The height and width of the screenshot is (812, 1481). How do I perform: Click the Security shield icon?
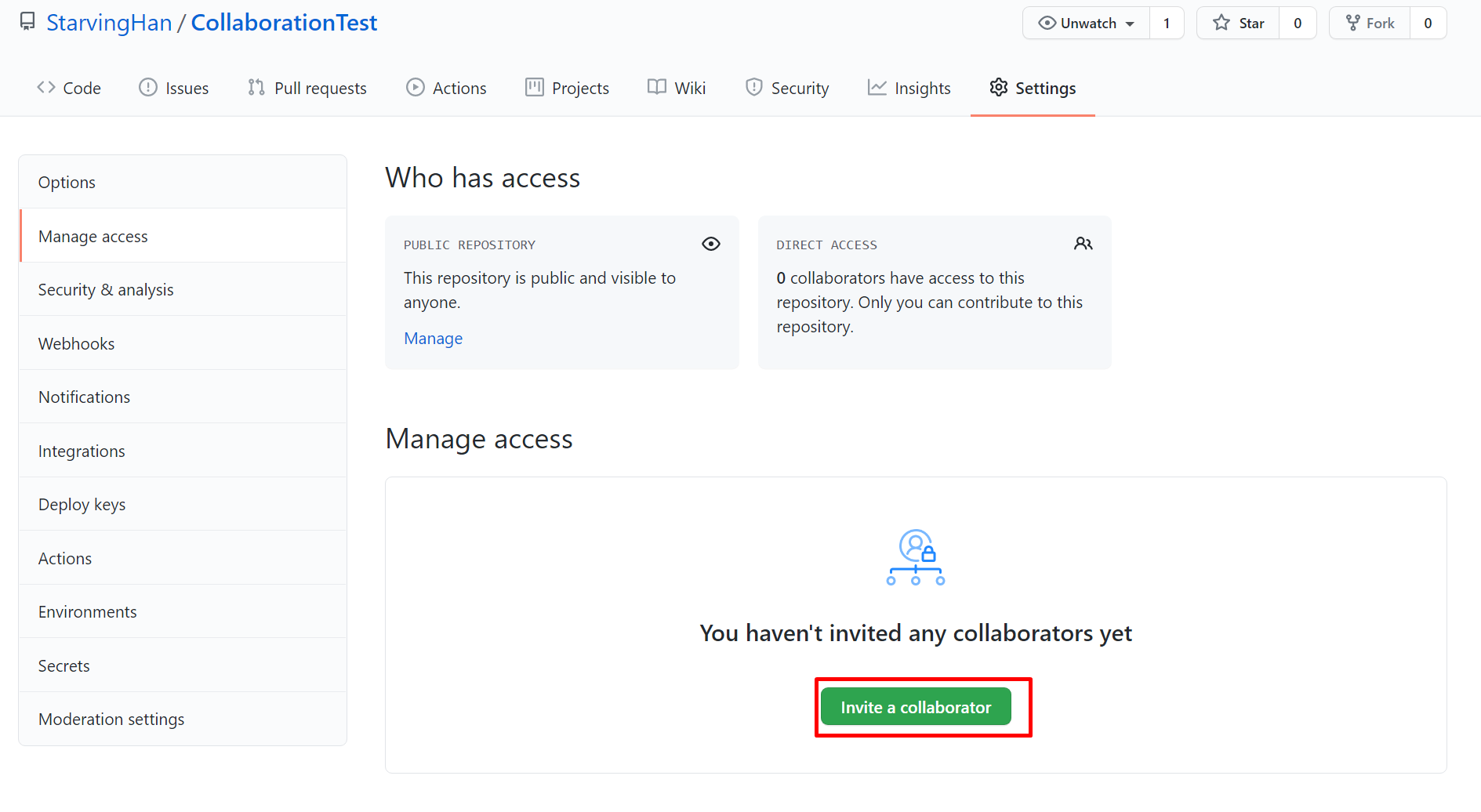(x=754, y=87)
